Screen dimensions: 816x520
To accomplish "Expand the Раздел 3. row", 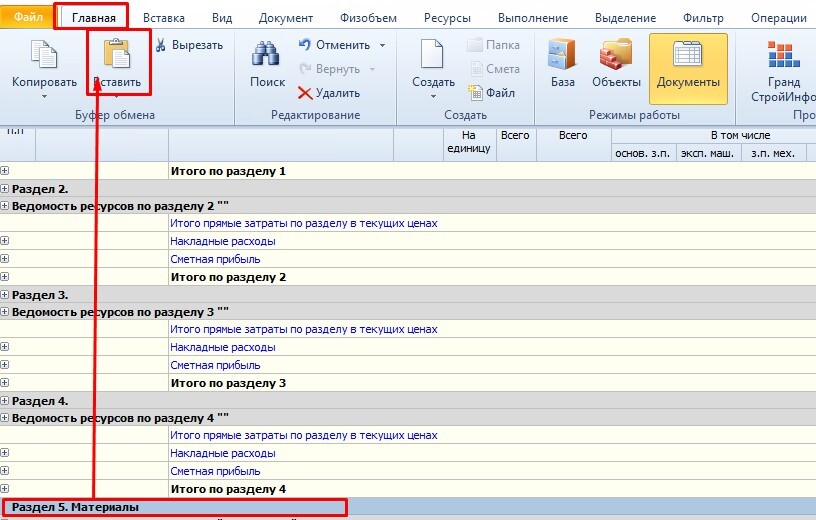I will 5,295.
